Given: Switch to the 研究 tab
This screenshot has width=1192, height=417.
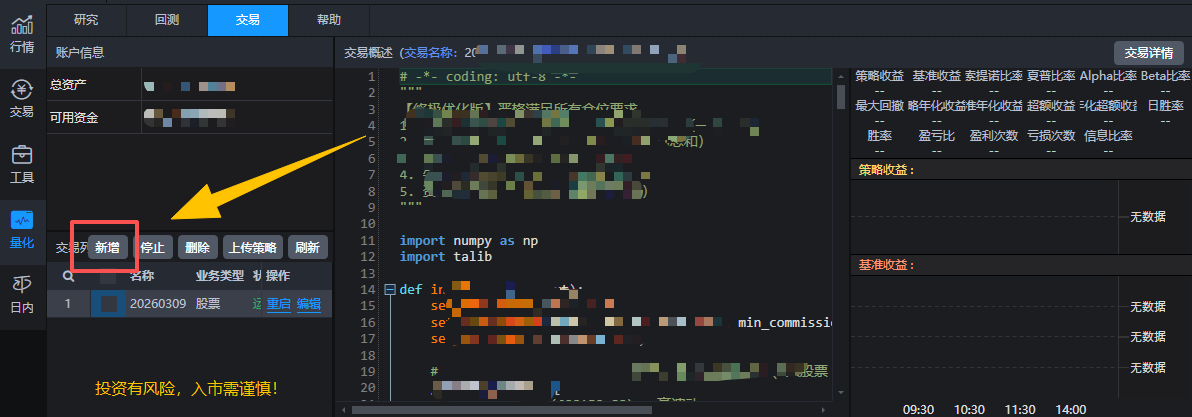Looking at the screenshot, I should click(87, 19).
